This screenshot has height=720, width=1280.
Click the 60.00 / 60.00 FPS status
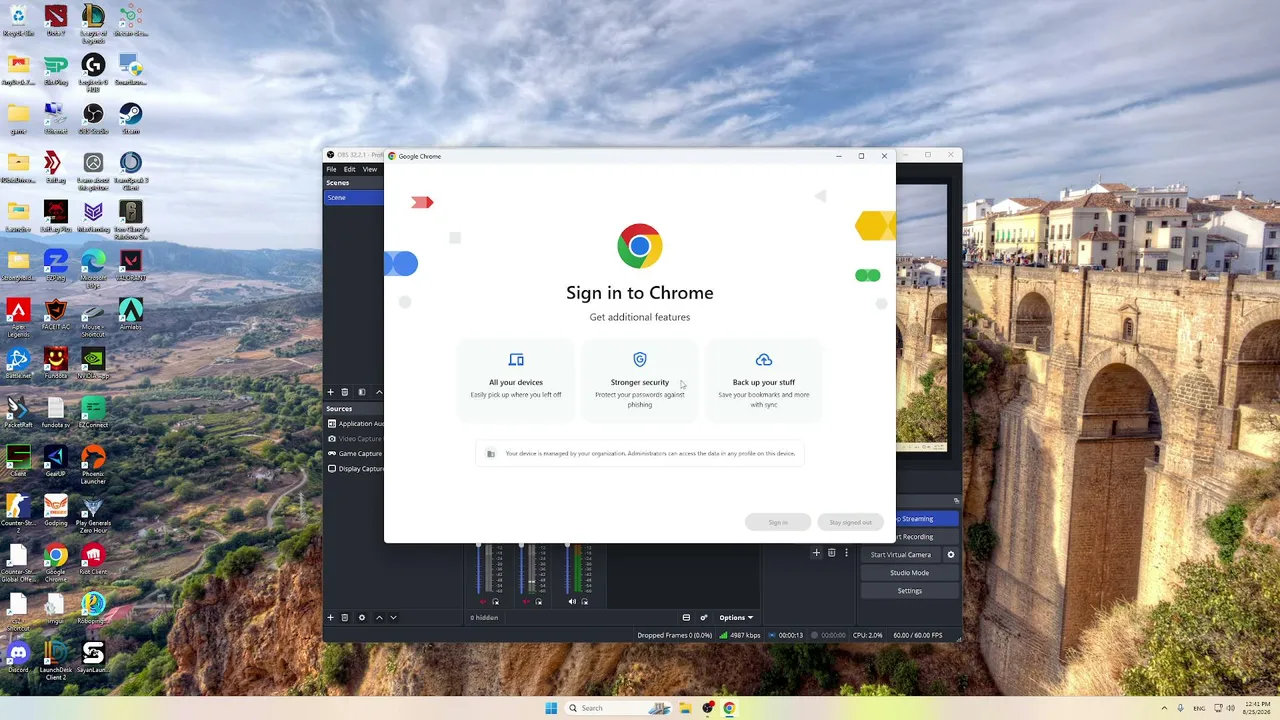(918, 635)
